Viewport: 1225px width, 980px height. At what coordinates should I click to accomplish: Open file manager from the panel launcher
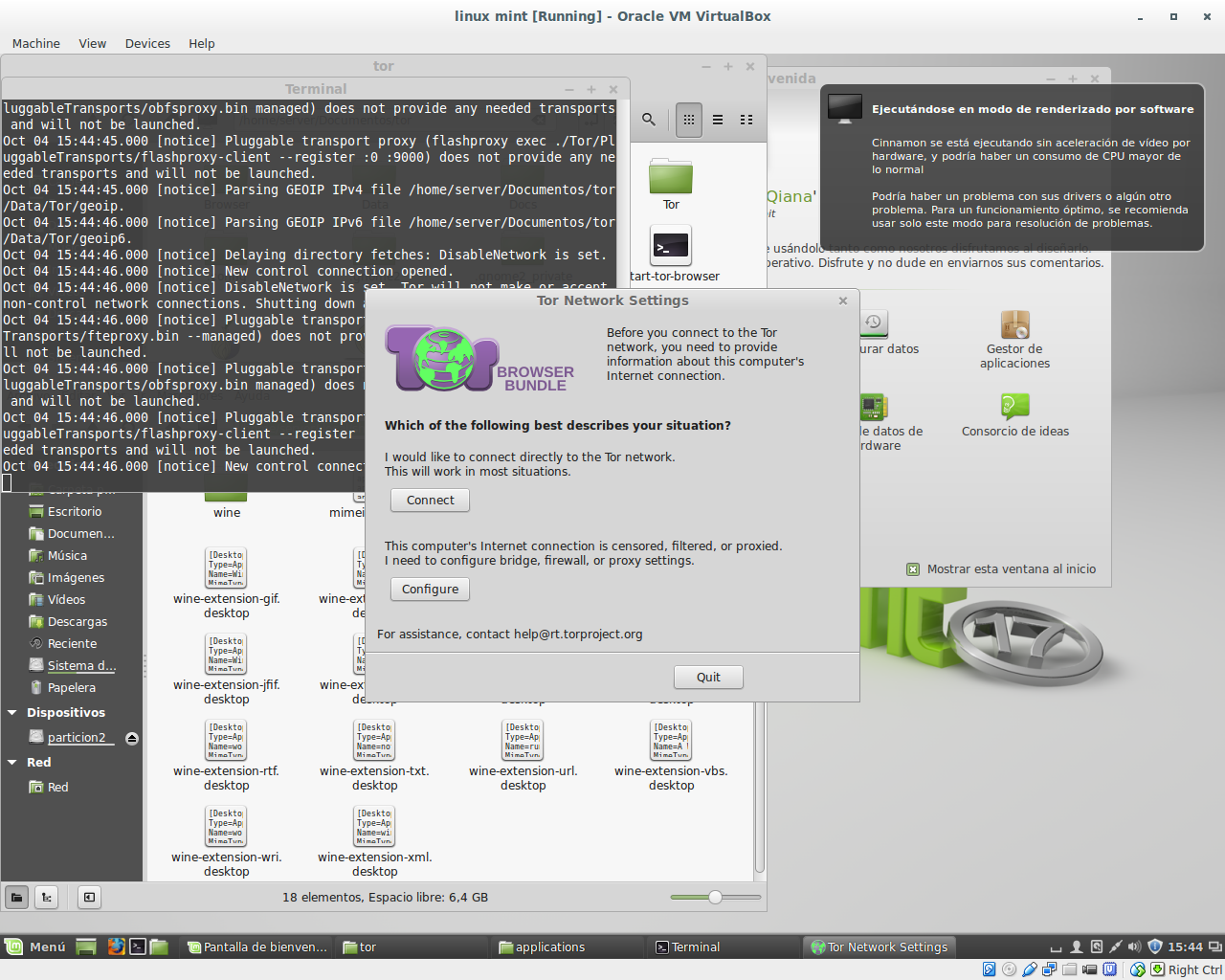159,947
